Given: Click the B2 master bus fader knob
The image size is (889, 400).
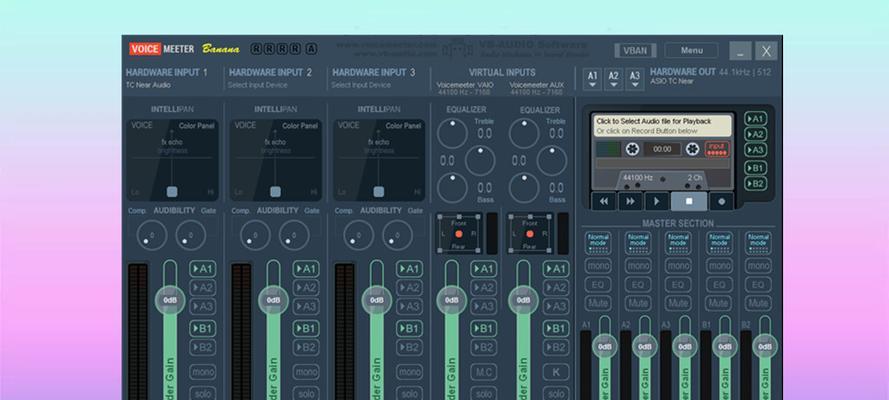Looking at the screenshot, I should (765, 346).
